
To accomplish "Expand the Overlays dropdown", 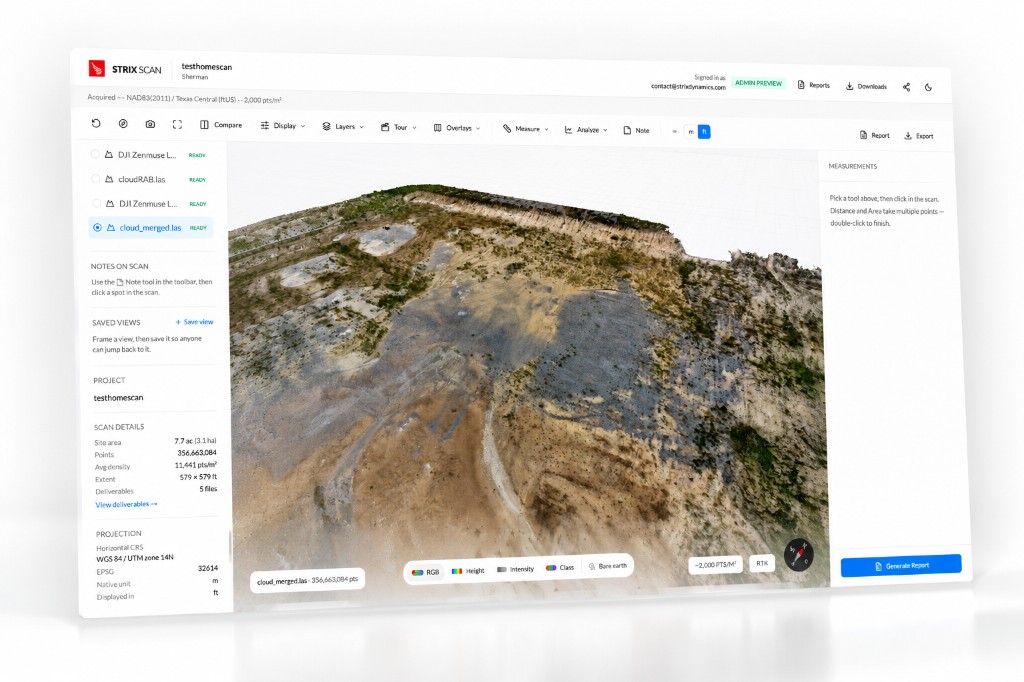I will (x=456, y=128).
